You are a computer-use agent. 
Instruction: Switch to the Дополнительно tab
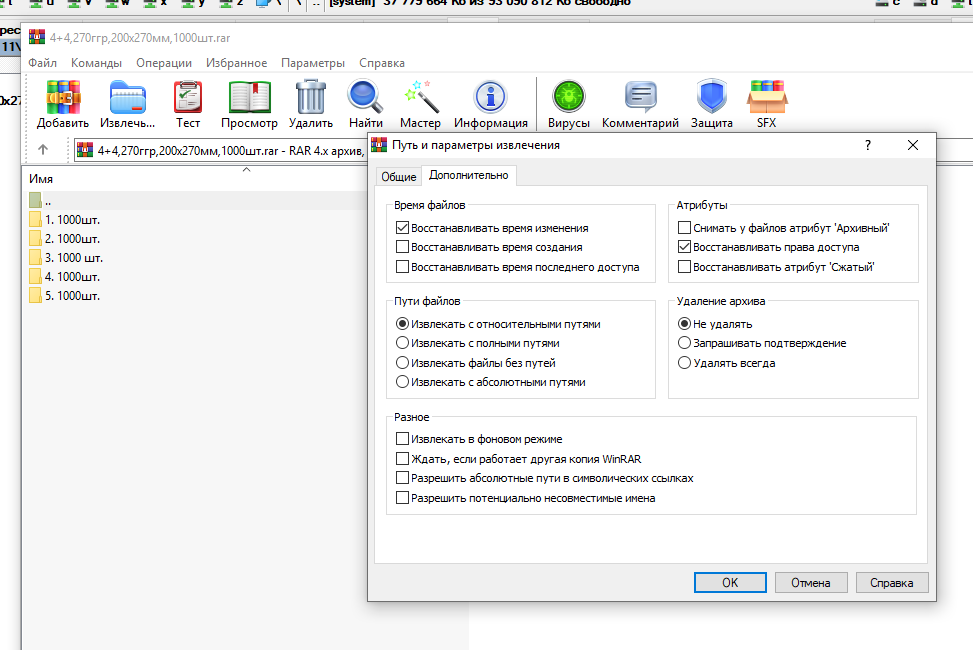[x=469, y=176]
